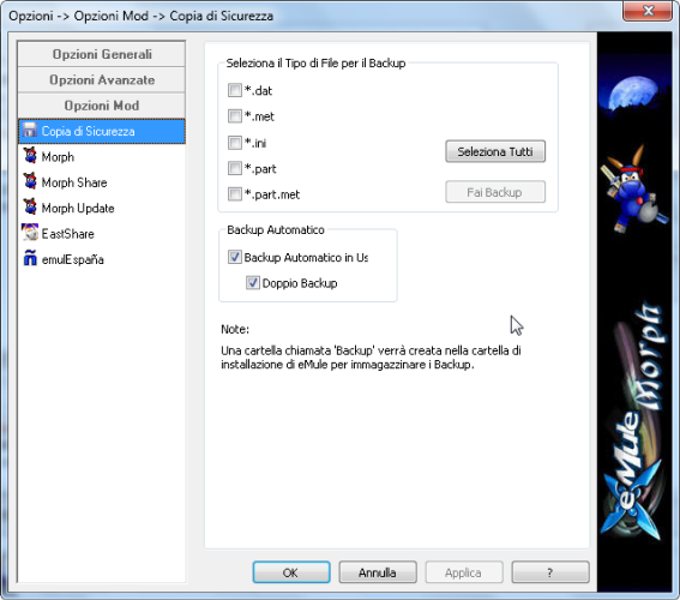
Task: Cancel with the Annulla button
Action: [377, 573]
